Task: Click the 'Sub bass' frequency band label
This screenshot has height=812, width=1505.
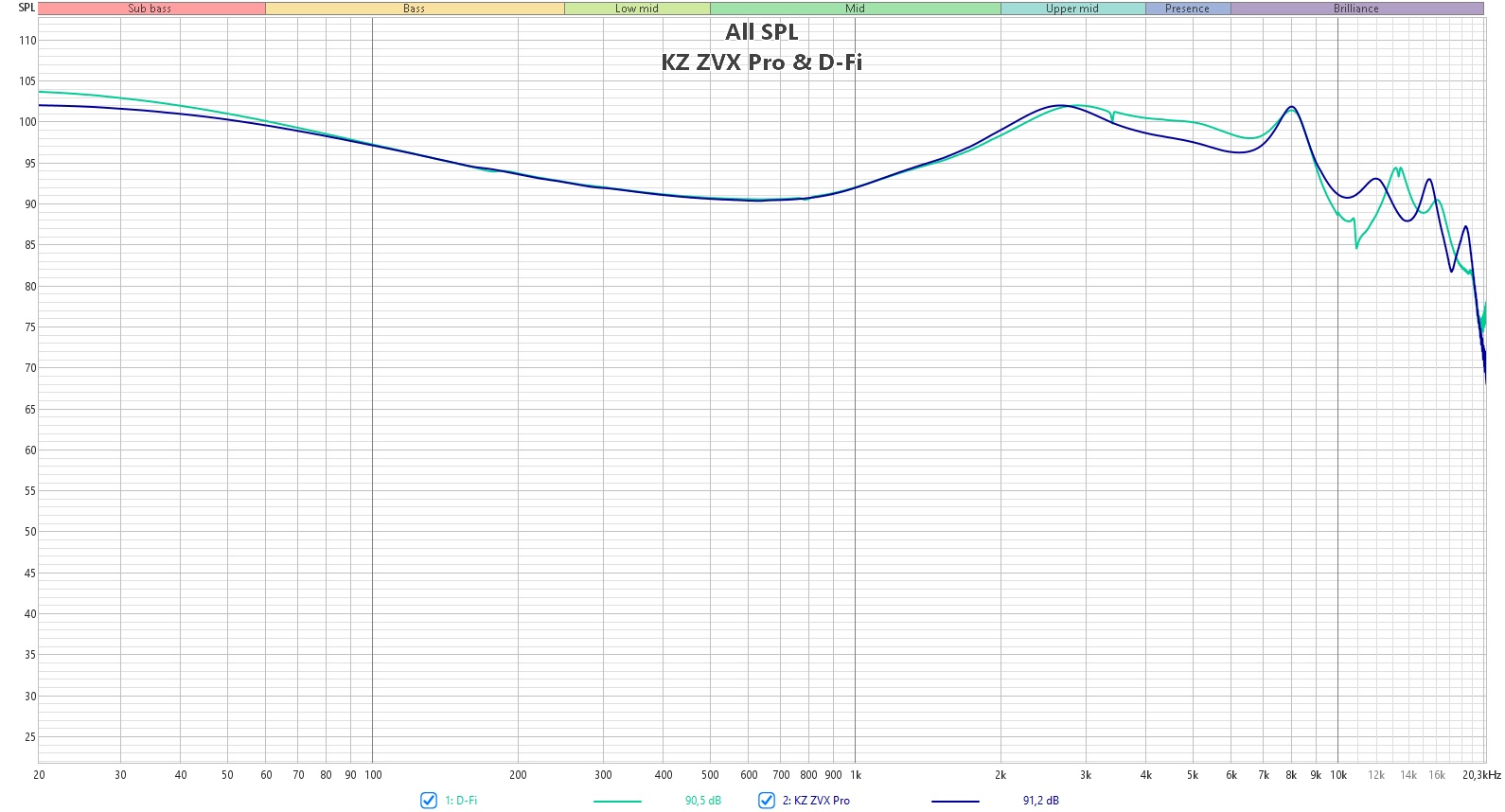Action: [x=150, y=9]
